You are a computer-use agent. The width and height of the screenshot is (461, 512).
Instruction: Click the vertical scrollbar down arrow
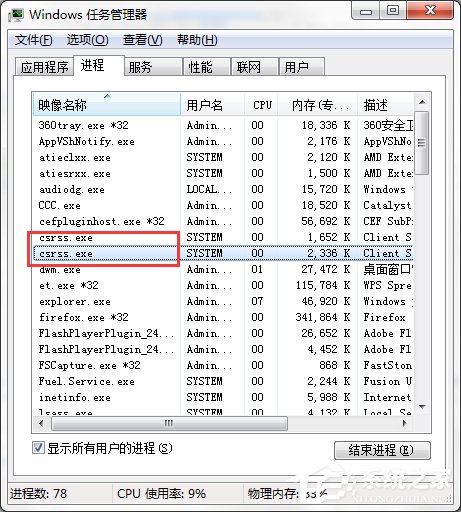click(422, 406)
